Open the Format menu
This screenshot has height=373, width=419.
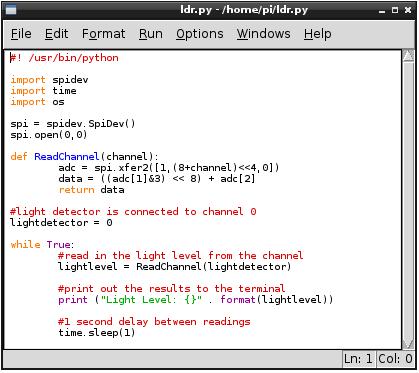(x=104, y=34)
